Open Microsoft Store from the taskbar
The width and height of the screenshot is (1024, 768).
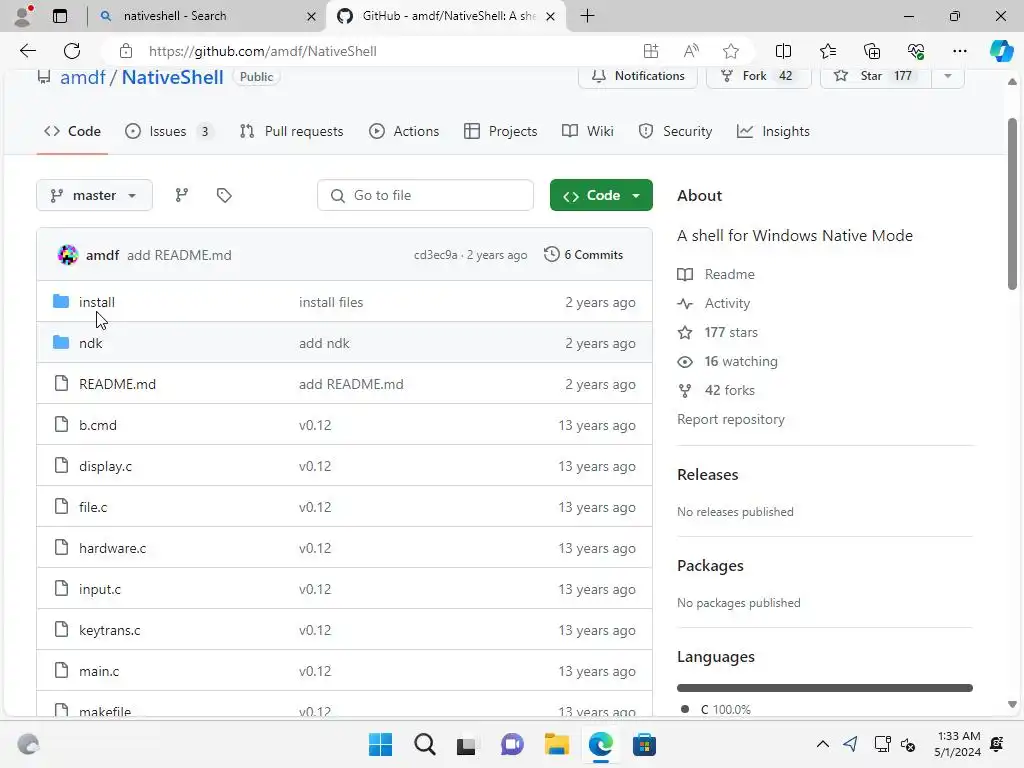[644, 744]
